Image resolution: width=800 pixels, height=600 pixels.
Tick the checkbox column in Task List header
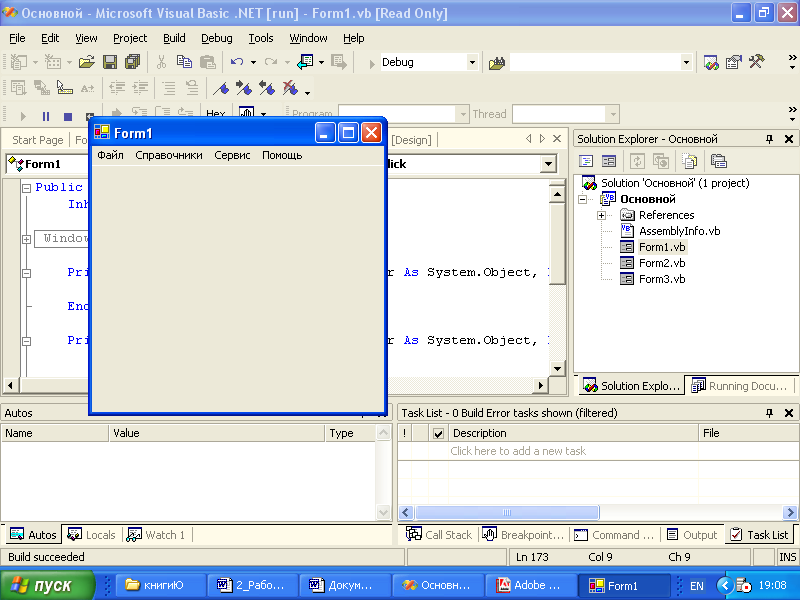(x=438, y=433)
